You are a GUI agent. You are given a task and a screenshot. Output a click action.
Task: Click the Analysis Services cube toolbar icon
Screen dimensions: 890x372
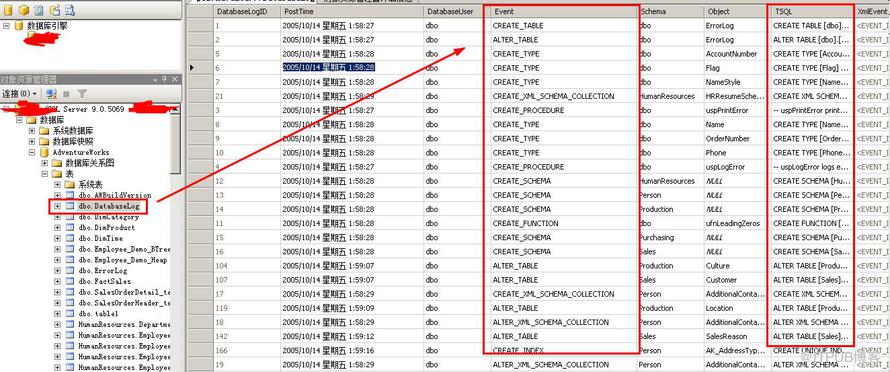(x=24, y=10)
